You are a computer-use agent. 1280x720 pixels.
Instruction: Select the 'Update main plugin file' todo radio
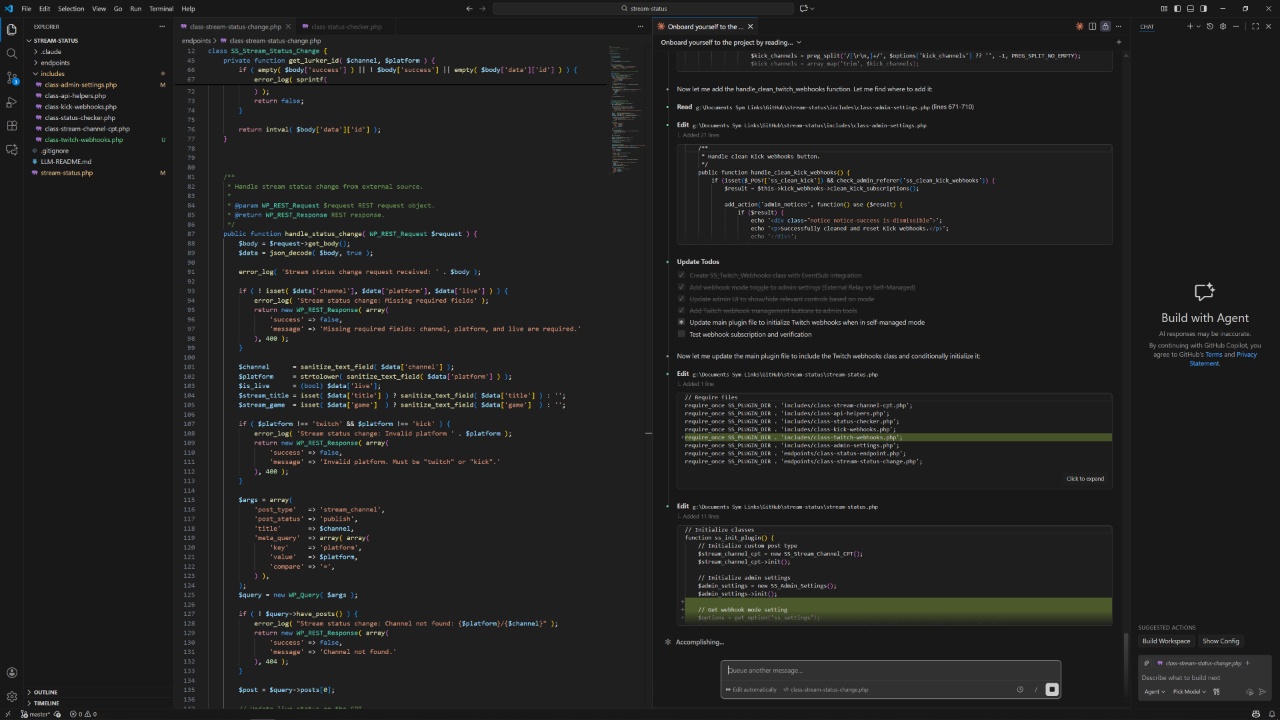coord(681,322)
